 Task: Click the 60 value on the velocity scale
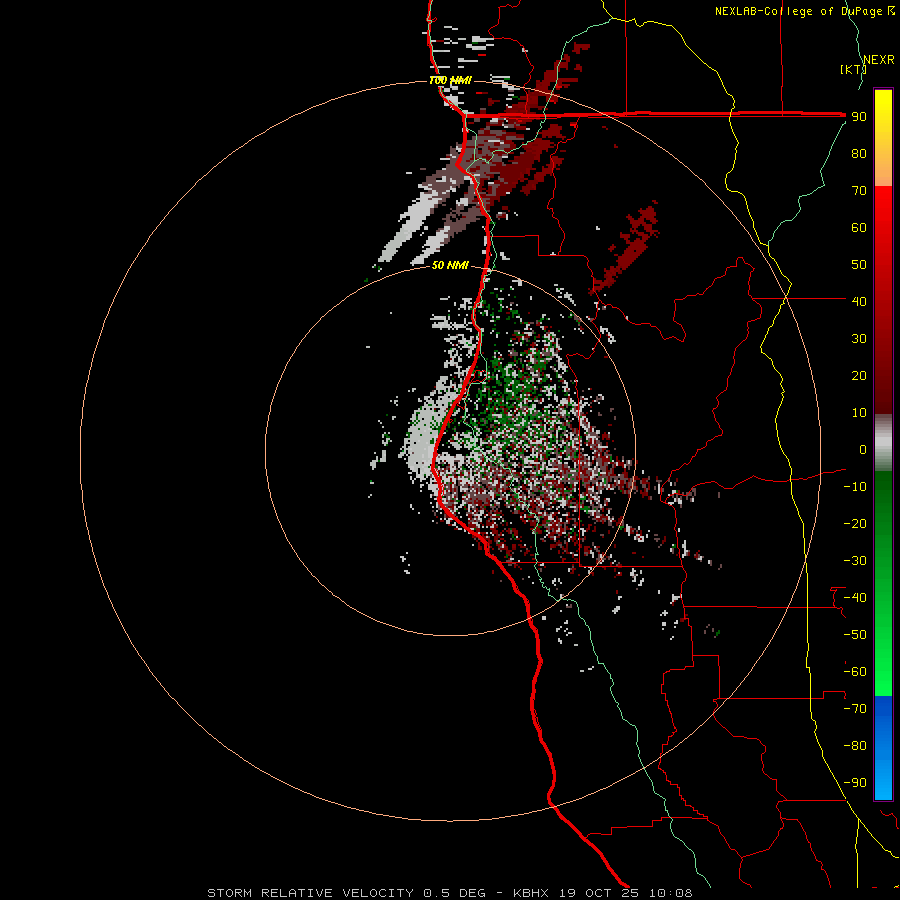[x=859, y=227]
